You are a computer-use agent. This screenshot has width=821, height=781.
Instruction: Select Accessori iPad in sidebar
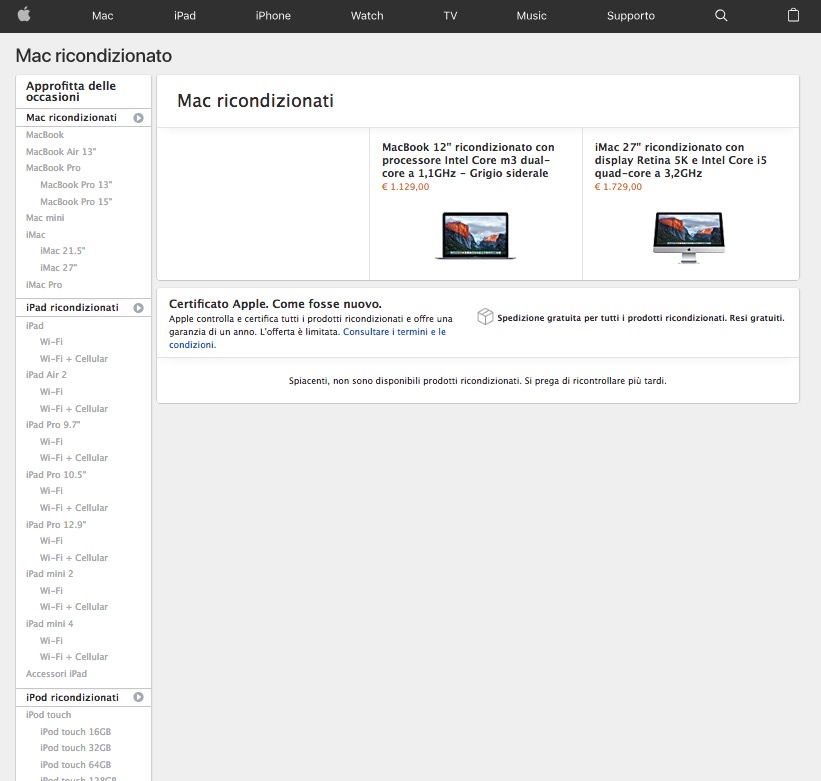(x=56, y=674)
